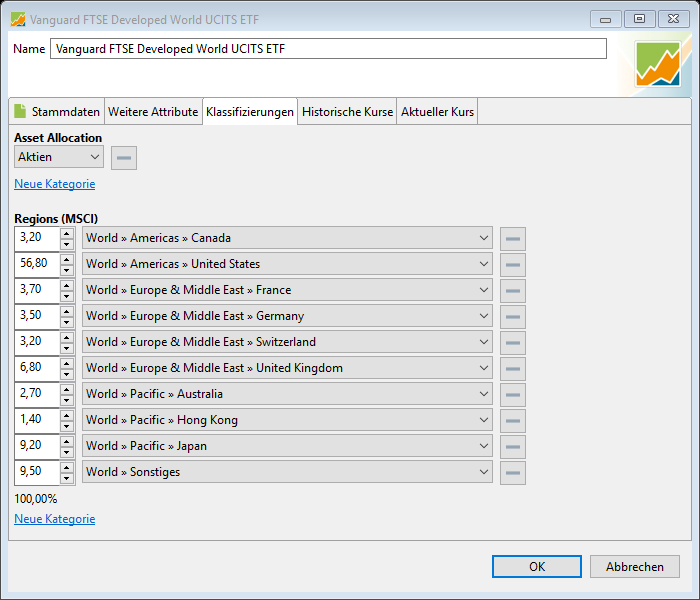This screenshot has height=600, width=700.
Task: Decrease the Hong Kong weight value
Action: pos(67,425)
